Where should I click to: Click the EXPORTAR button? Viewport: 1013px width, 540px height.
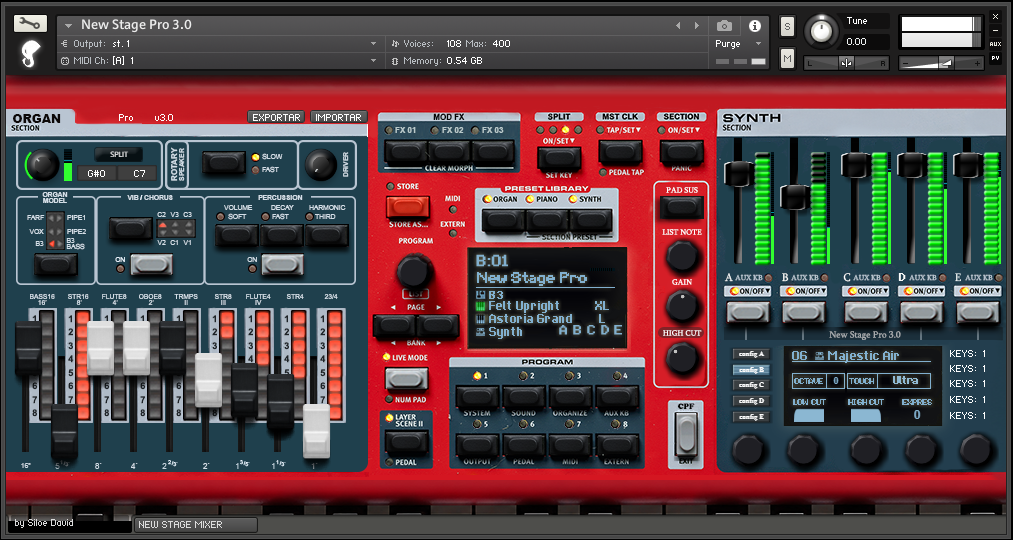pyautogui.click(x=277, y=118)
